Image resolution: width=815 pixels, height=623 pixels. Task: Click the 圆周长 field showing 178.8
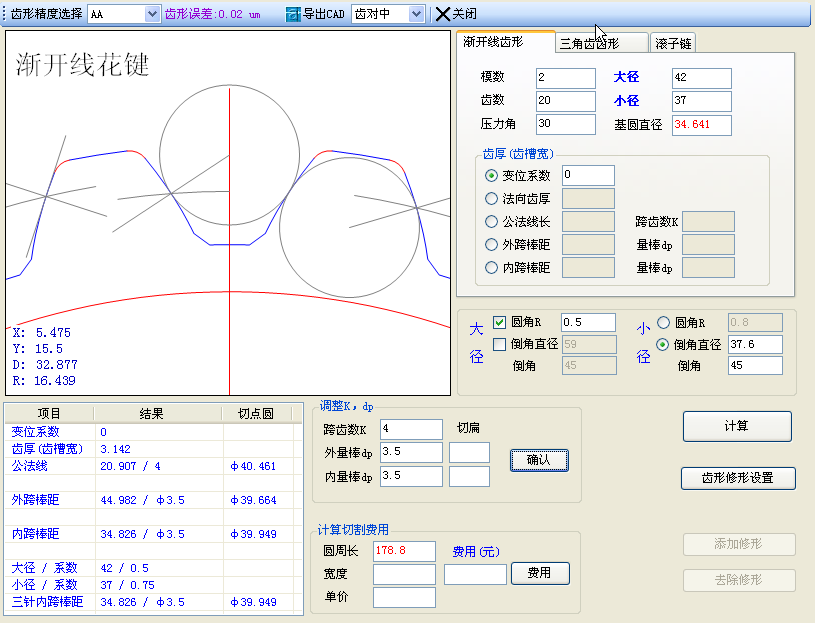click(404, 551)
